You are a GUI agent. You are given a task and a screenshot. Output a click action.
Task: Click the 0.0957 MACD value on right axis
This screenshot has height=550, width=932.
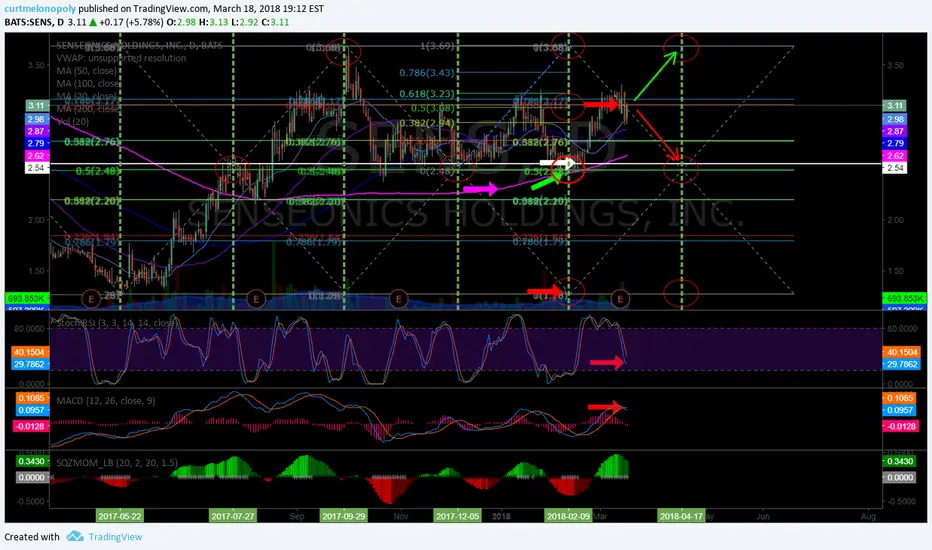click(x=900, y=410)
